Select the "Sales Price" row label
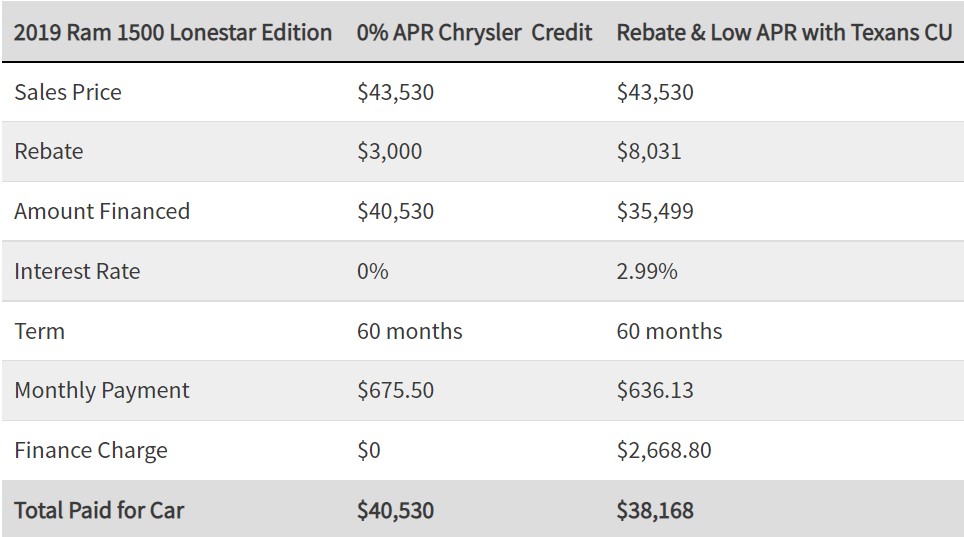The image size is (964, 537). 68,92
